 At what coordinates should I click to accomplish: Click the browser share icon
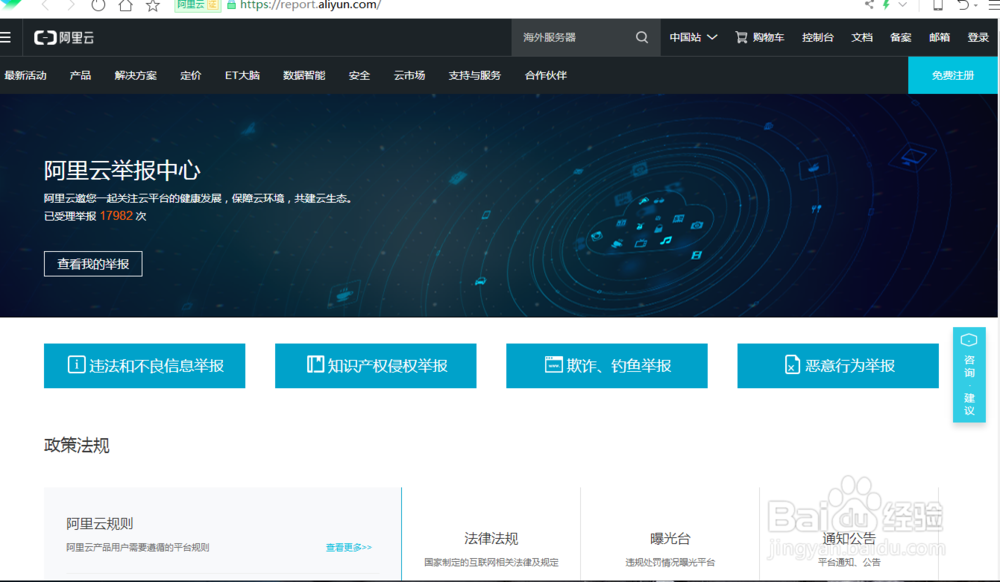tap(869, 4)
